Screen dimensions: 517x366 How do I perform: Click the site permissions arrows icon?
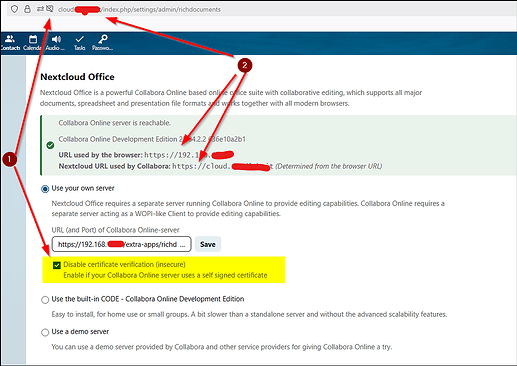coord(40,9)
